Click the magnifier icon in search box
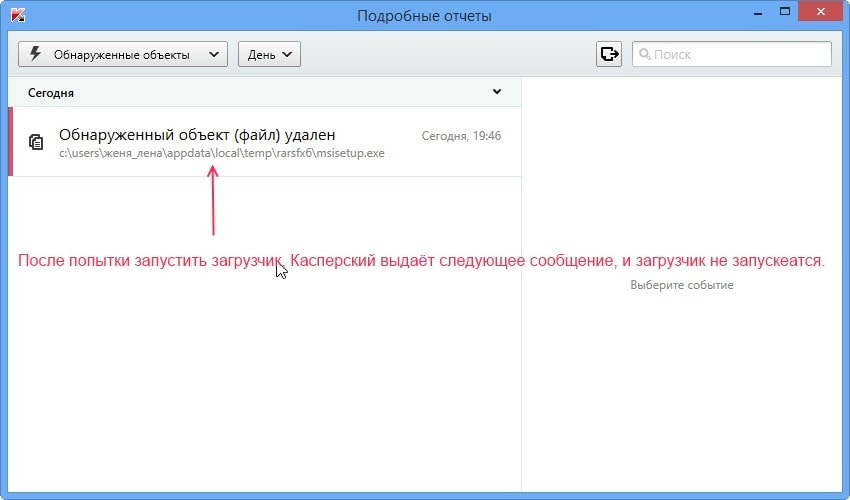Image resolution: width=850 pixels, height=500 pixels. coord(645,54)
